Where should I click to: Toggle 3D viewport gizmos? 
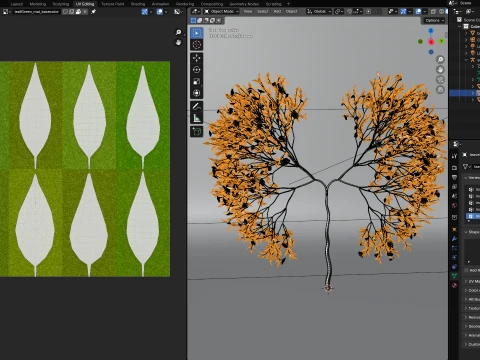(403, 11)
